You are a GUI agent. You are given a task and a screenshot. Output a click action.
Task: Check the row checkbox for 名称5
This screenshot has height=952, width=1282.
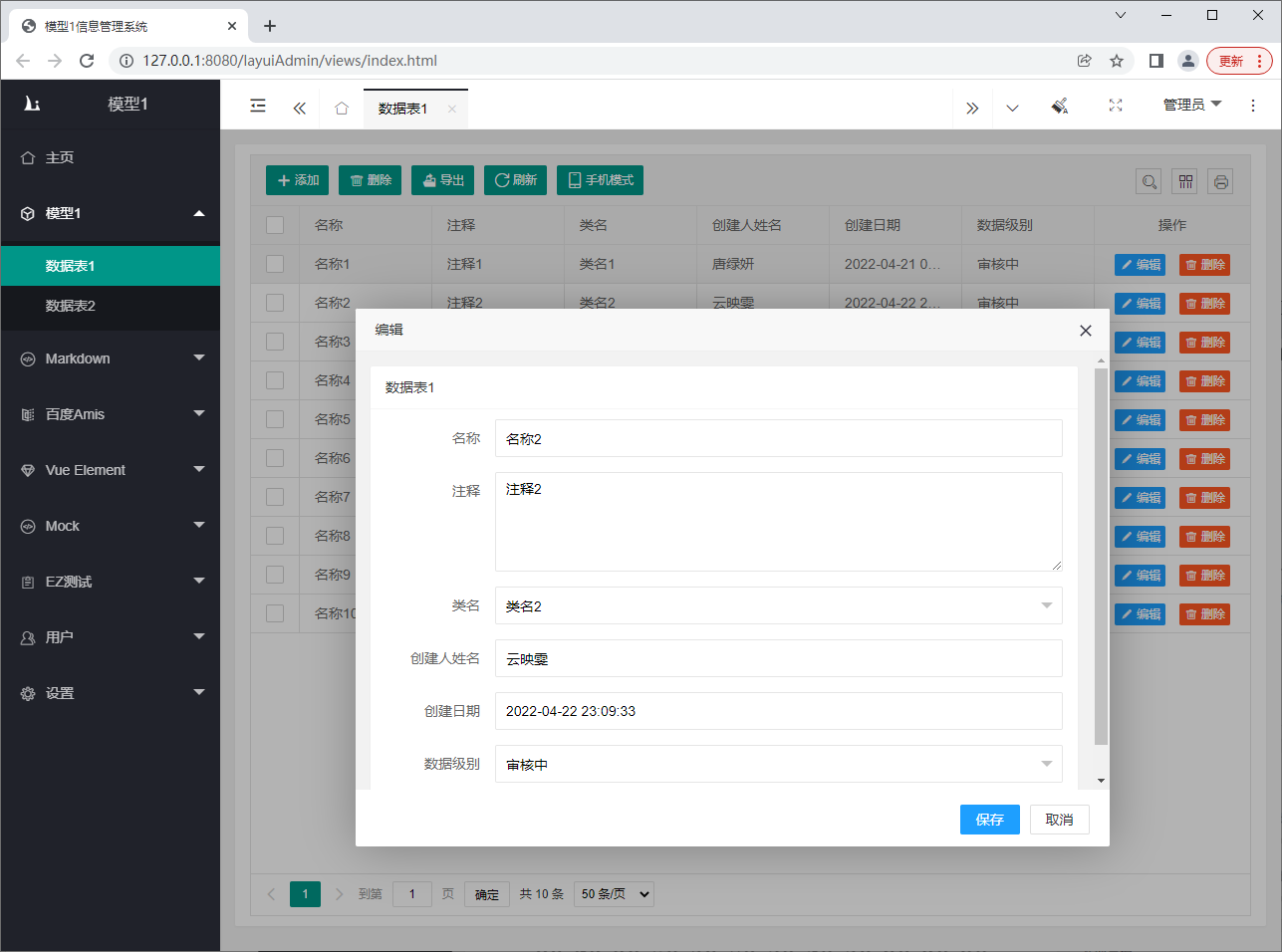[275, 419]
